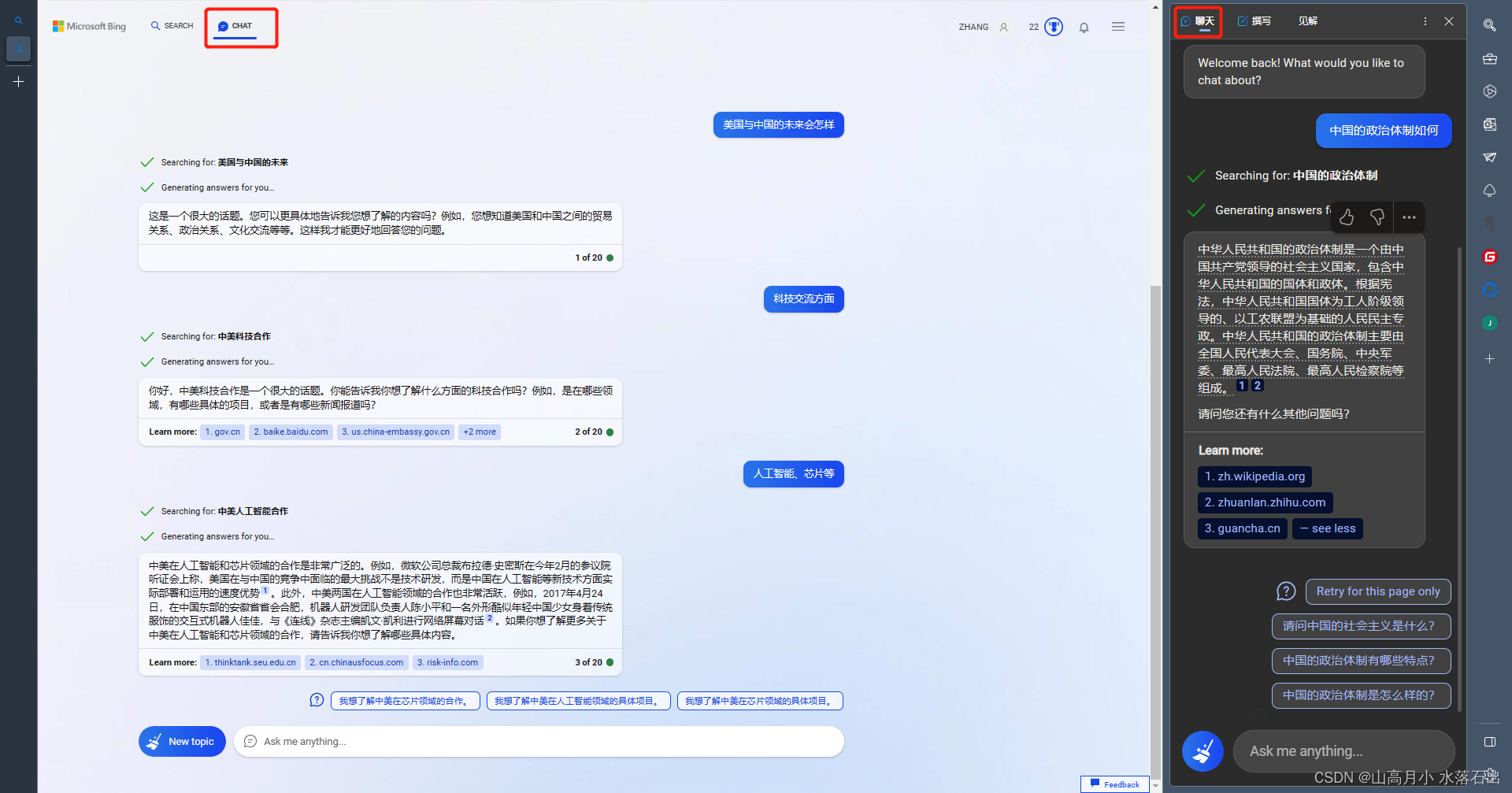Viewport: 1512px width, 793px height.
Task: Open the red G app icon in Edge sidebar
Action: click(x=1489, y=257)
